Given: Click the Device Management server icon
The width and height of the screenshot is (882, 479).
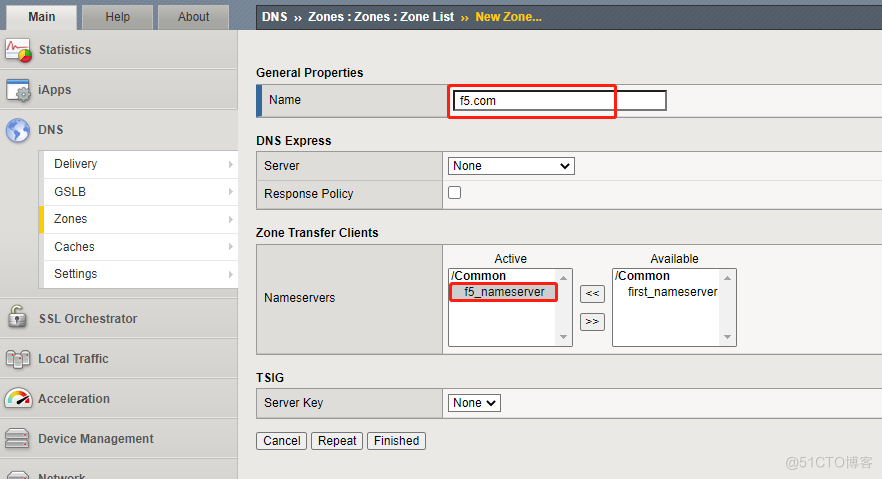Looking at the screenshot, I should point(18,438).
